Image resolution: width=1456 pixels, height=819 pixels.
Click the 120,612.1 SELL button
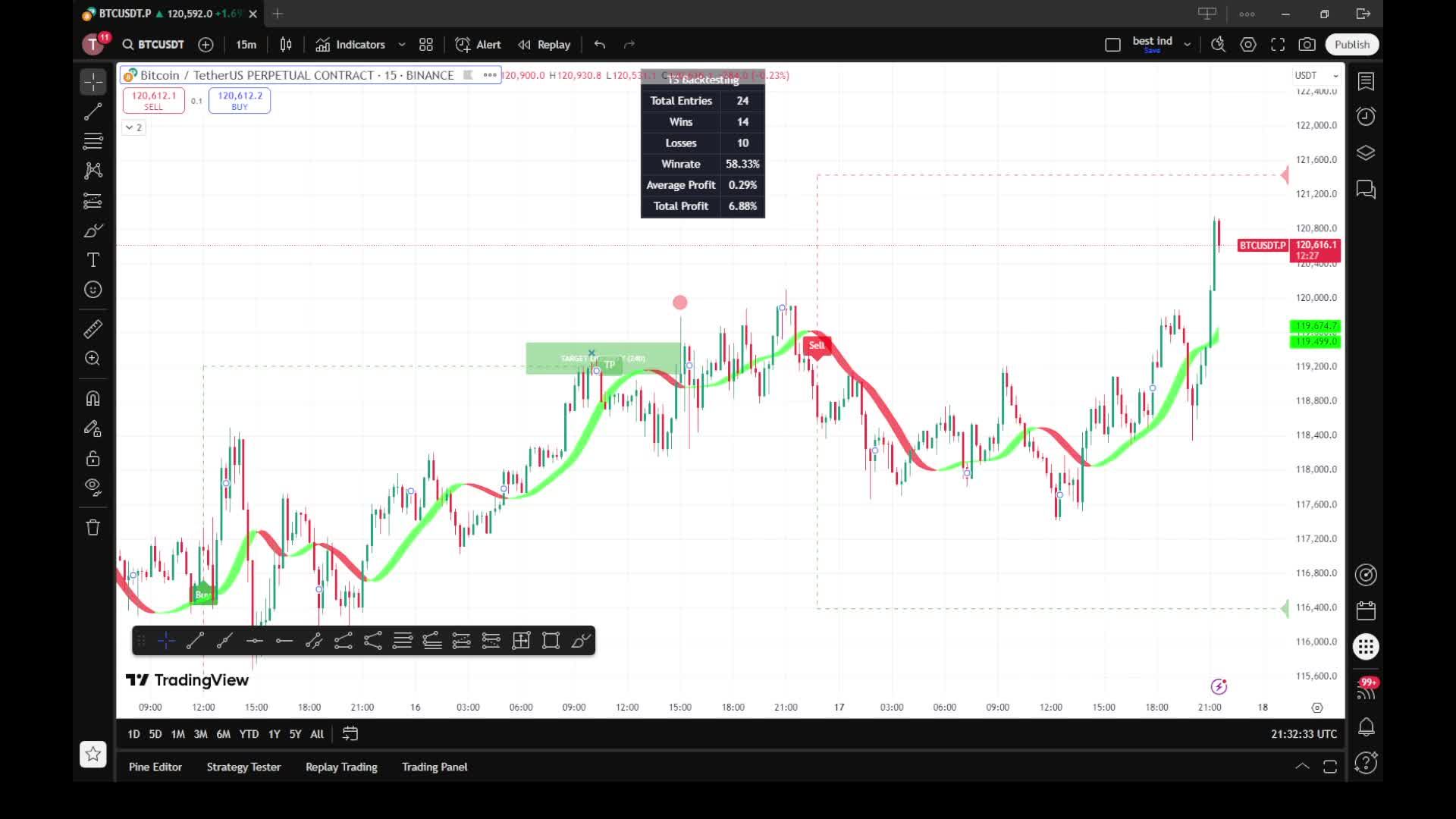pos(154,100)
